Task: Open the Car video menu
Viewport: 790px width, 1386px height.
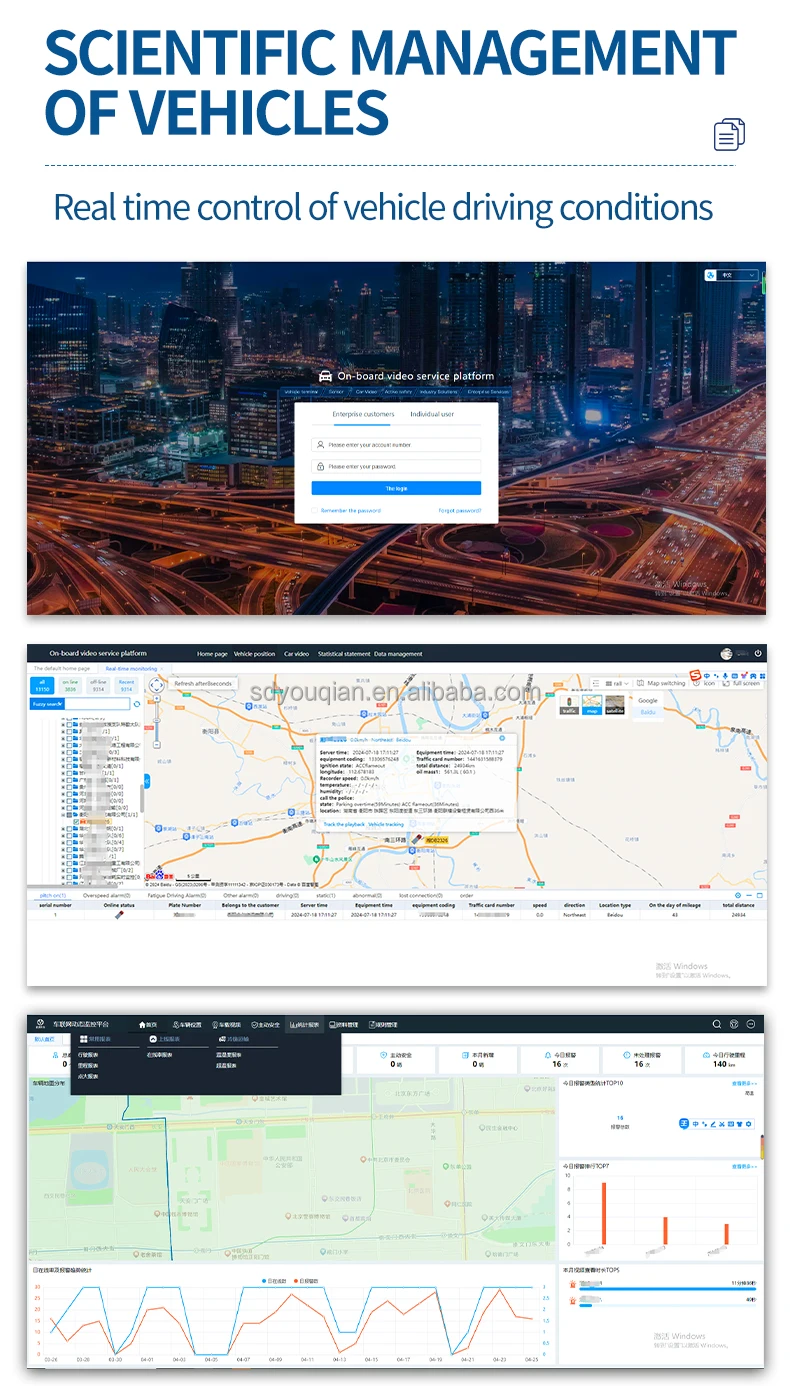Action: (296, 654)
